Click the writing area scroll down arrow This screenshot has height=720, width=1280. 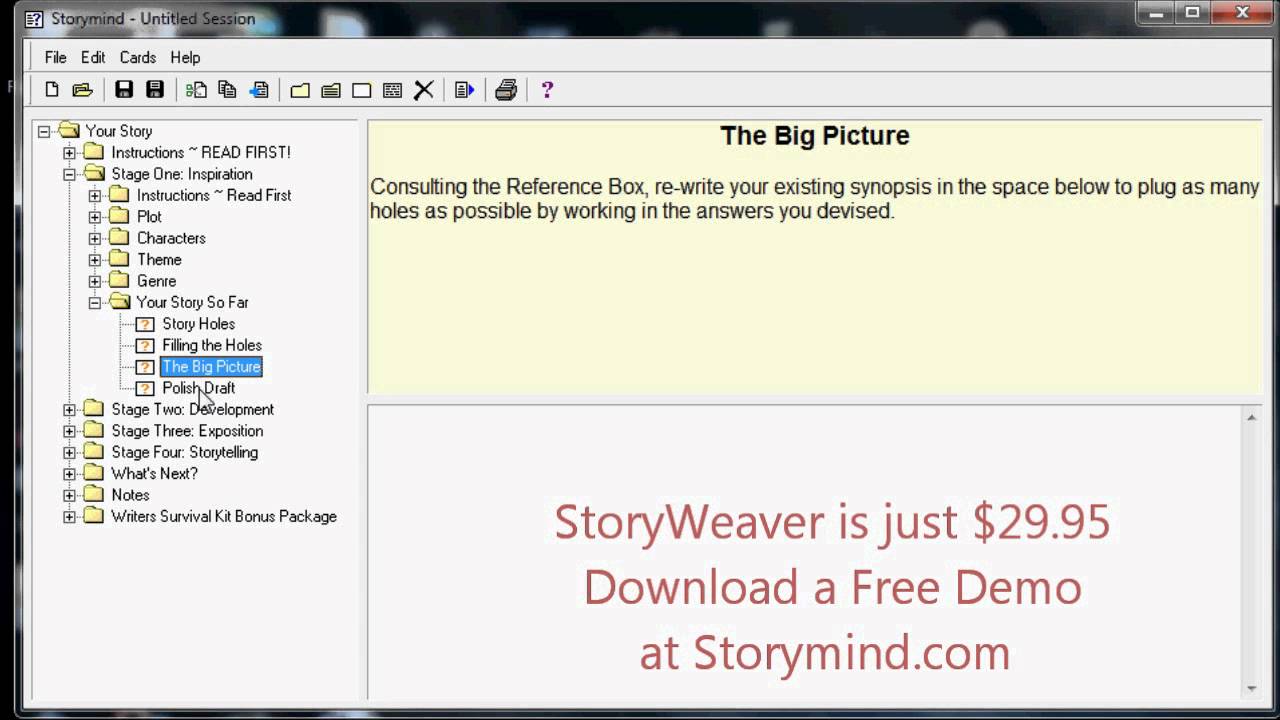(1251, 689)
